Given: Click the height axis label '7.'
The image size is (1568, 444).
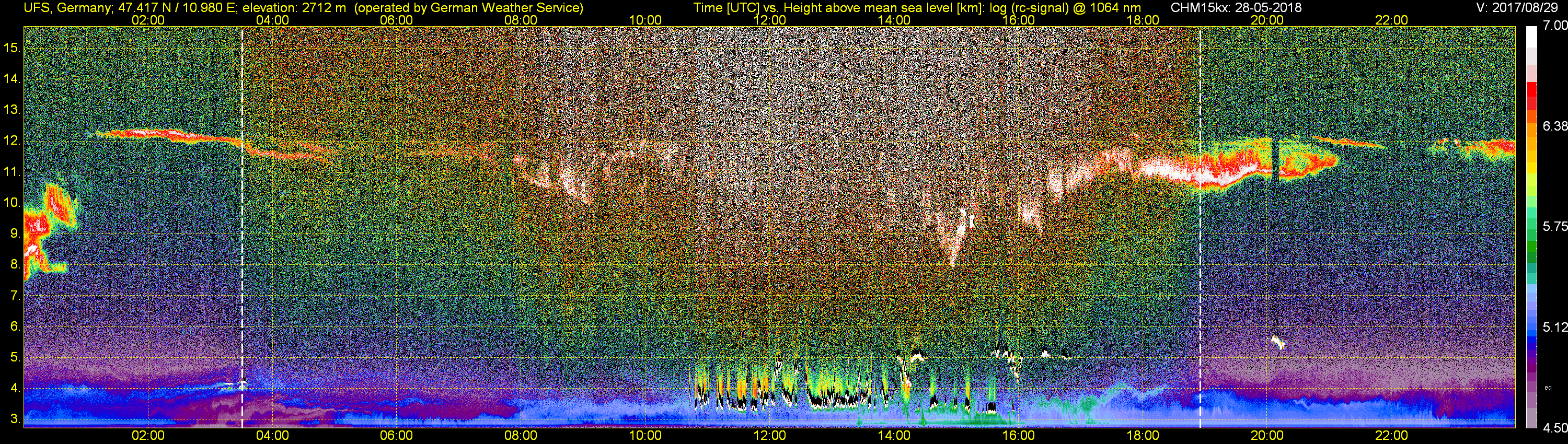Looking at the screenshot, I should click(x=16, y=296).
